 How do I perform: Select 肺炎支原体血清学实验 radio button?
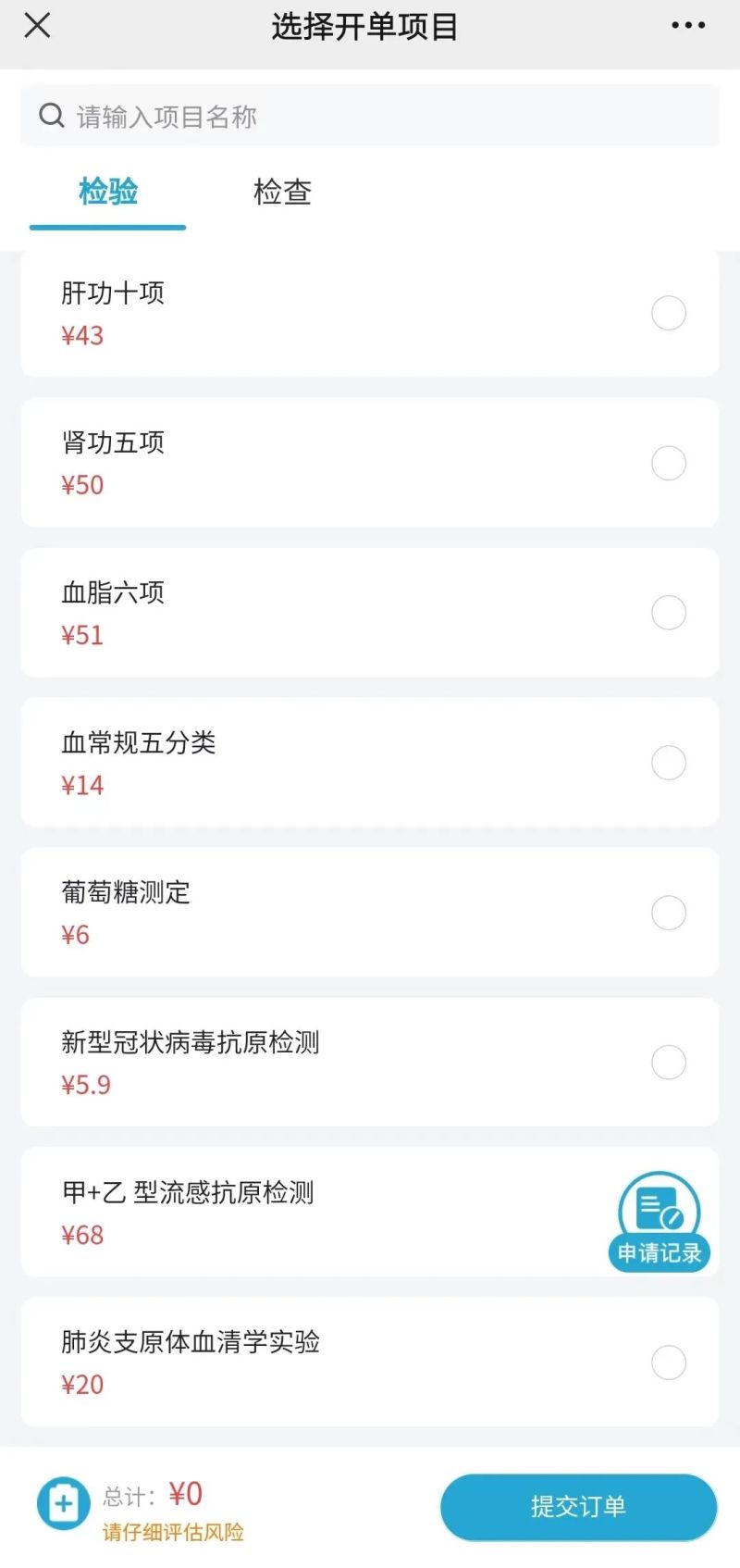pos(668,1363)
